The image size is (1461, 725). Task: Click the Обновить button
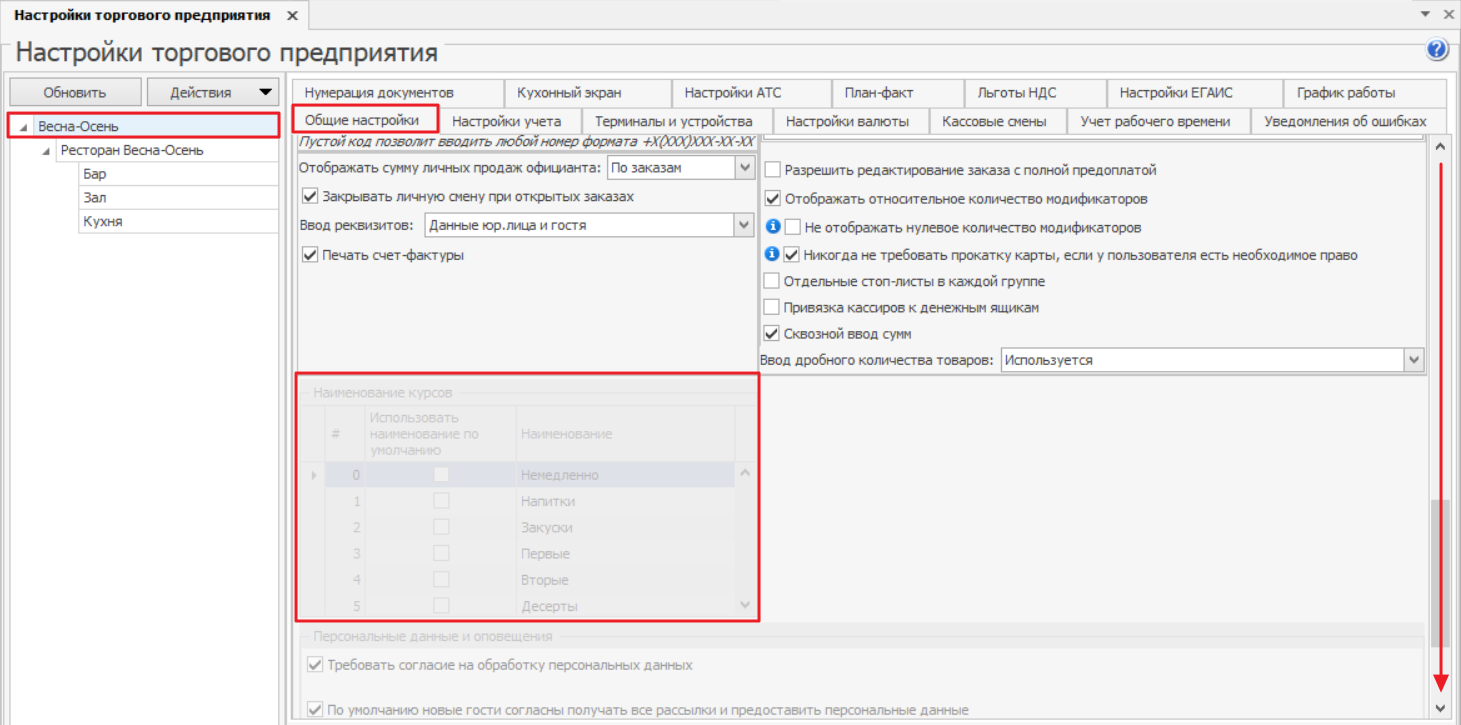74,92
